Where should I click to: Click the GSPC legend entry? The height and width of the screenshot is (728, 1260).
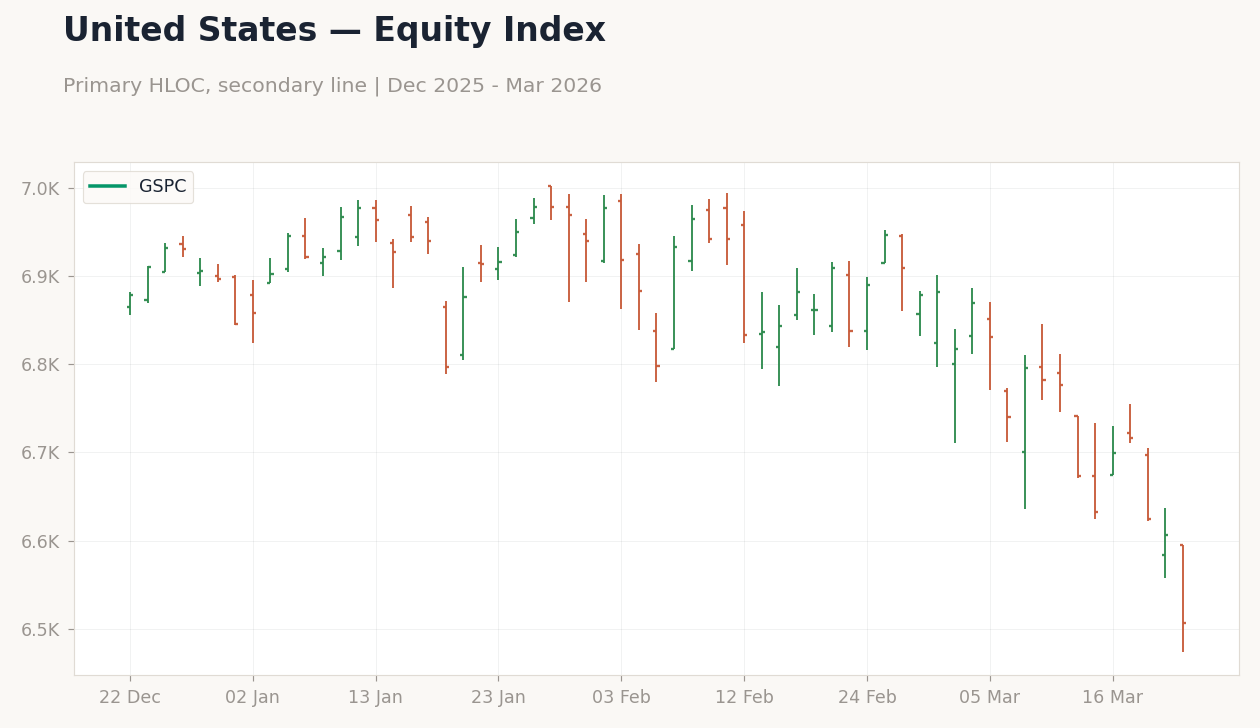(138, 187)
